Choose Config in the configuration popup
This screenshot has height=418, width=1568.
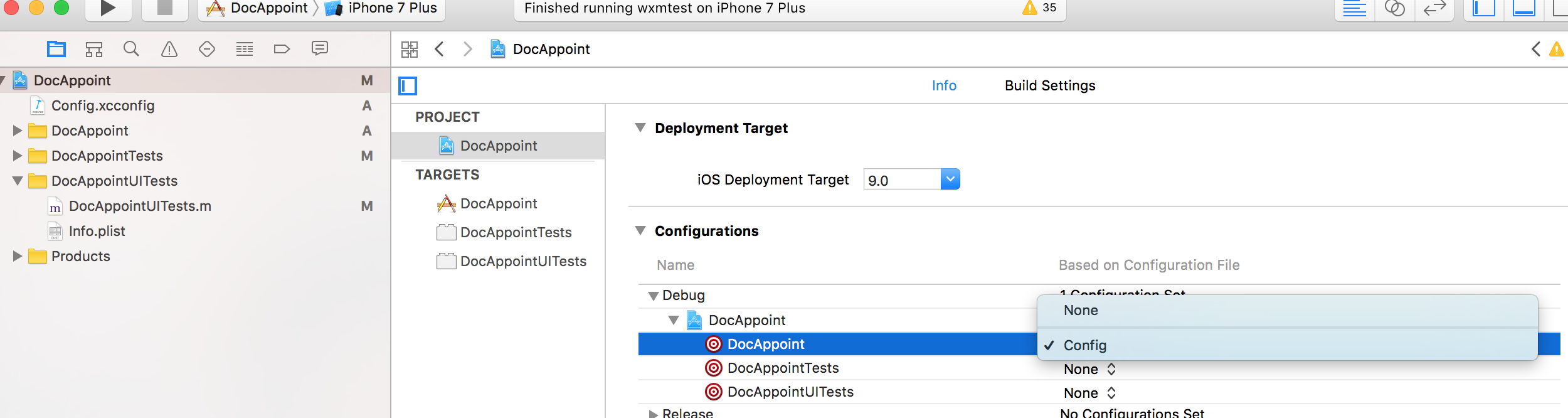pyautogui.click(x=1287, y=345)
